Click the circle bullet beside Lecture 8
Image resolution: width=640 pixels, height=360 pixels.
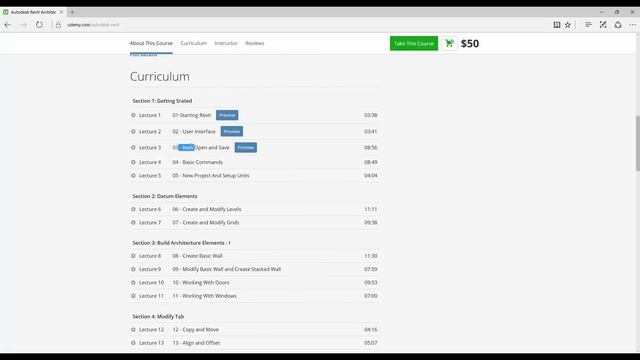click(133, 256)
